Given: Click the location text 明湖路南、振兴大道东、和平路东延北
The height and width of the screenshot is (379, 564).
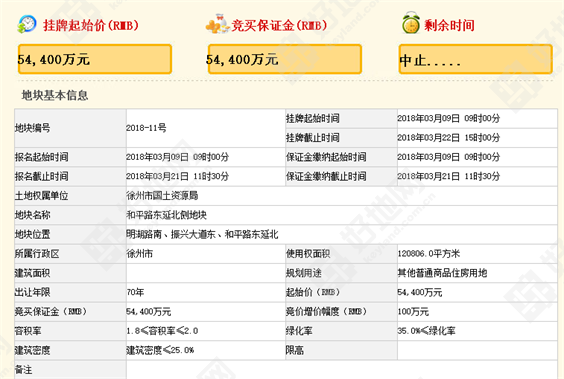Looking at the screenshot, I should pos(202,235).
